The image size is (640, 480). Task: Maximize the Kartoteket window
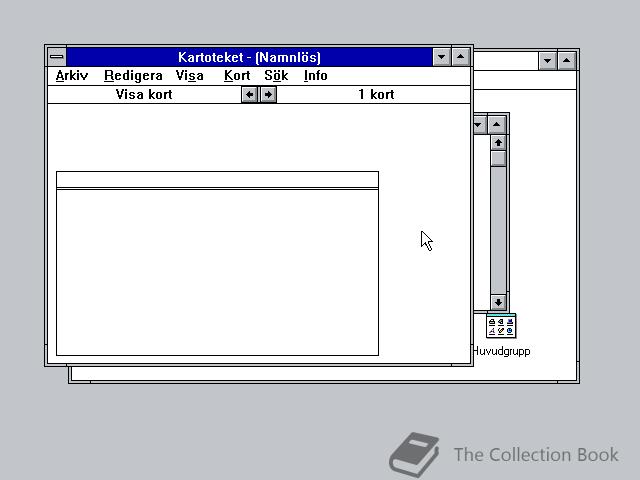(x=461, y=57)
